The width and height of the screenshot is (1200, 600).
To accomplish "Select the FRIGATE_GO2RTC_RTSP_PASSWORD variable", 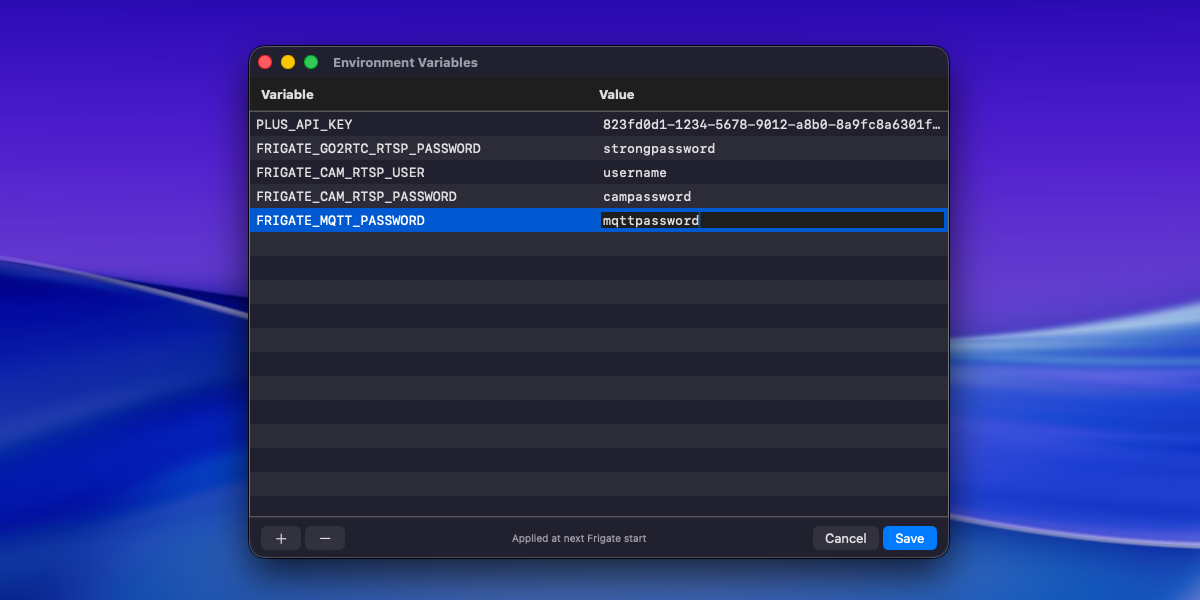I will click(368, 148).
